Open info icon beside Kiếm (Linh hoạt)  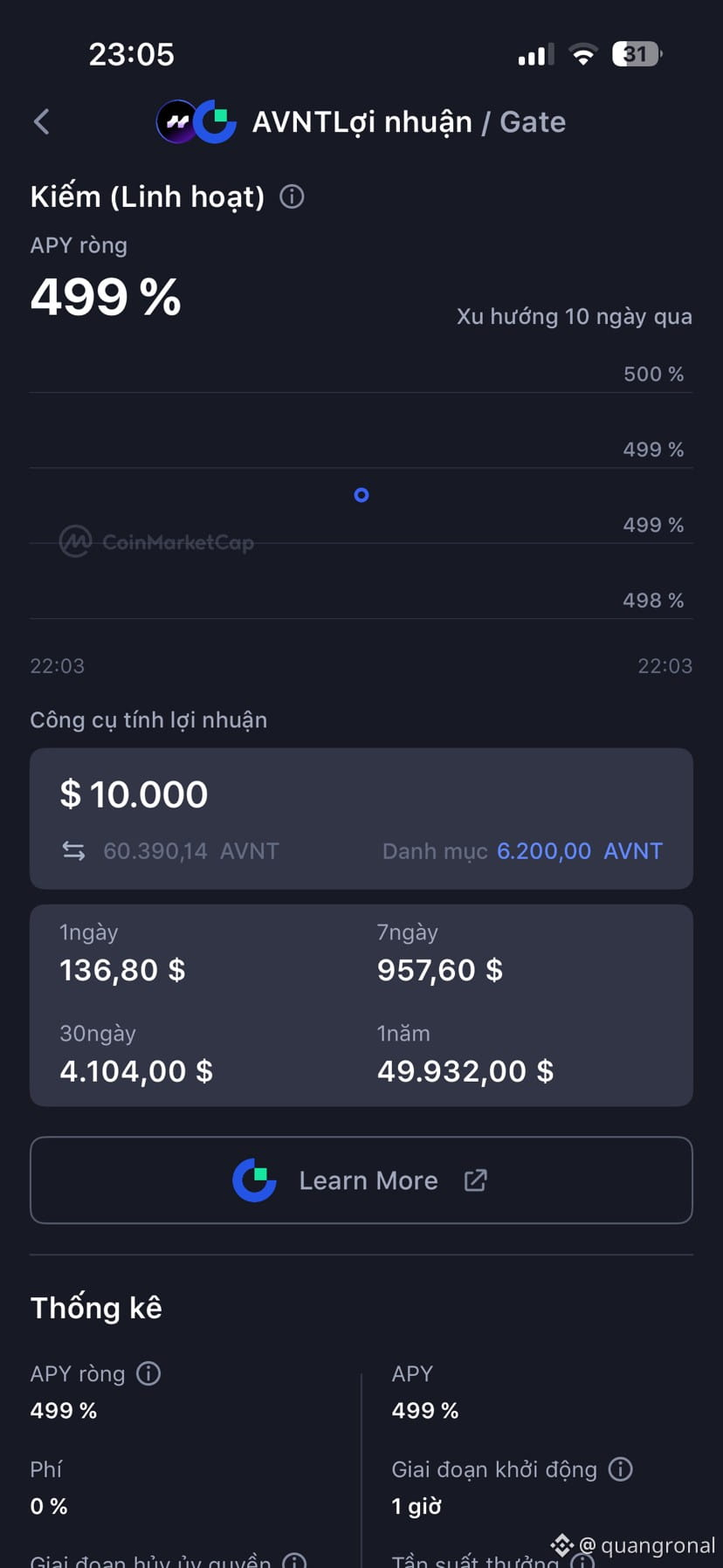click(x=292, y=196)
